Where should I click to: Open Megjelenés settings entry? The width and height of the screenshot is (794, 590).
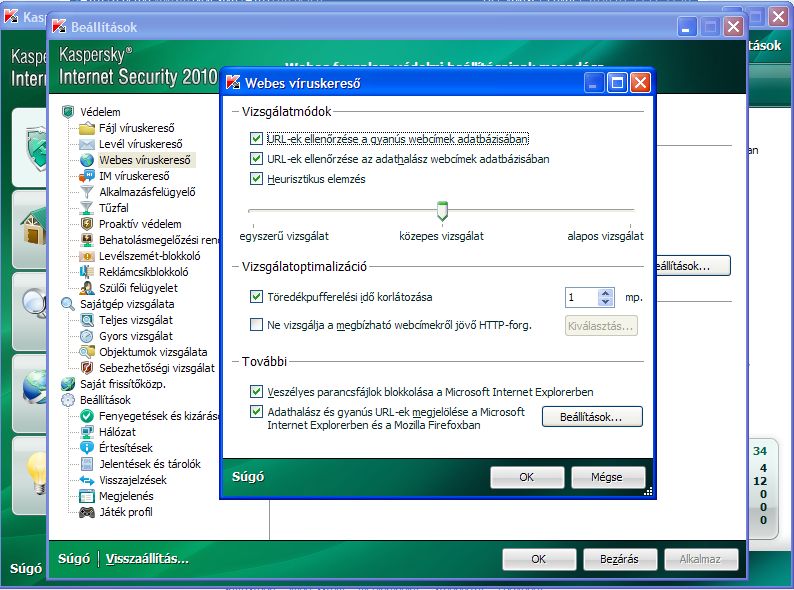point(126,496)
